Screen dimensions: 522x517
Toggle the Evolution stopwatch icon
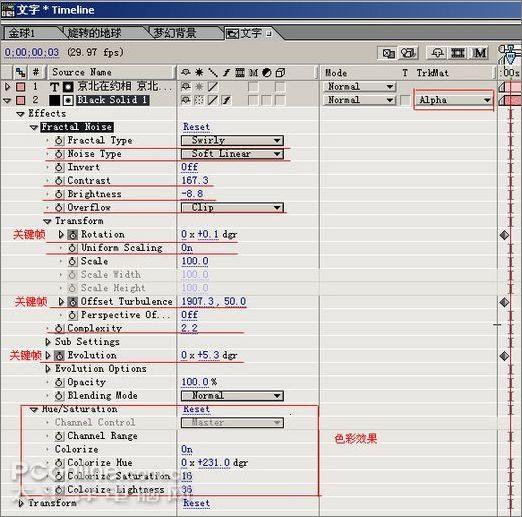point(59,355)
